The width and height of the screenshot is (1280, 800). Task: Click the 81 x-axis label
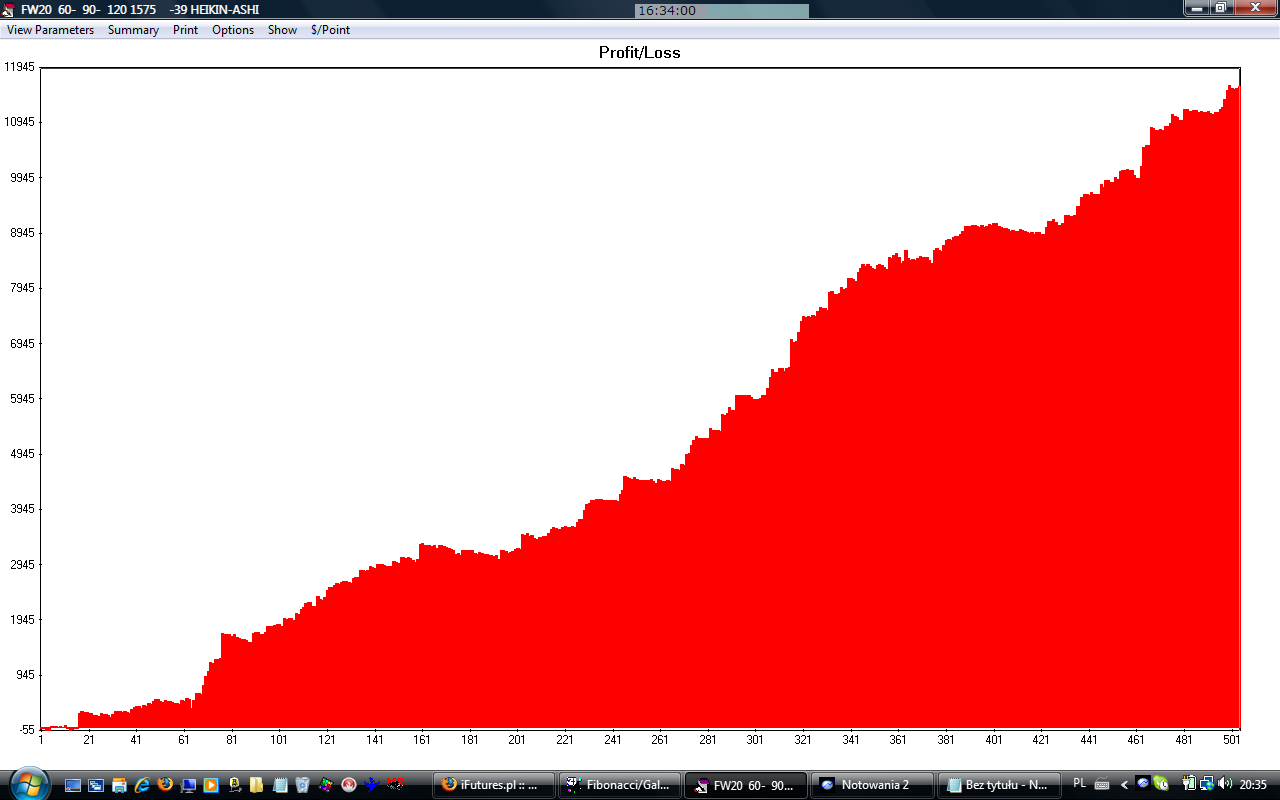231,740
